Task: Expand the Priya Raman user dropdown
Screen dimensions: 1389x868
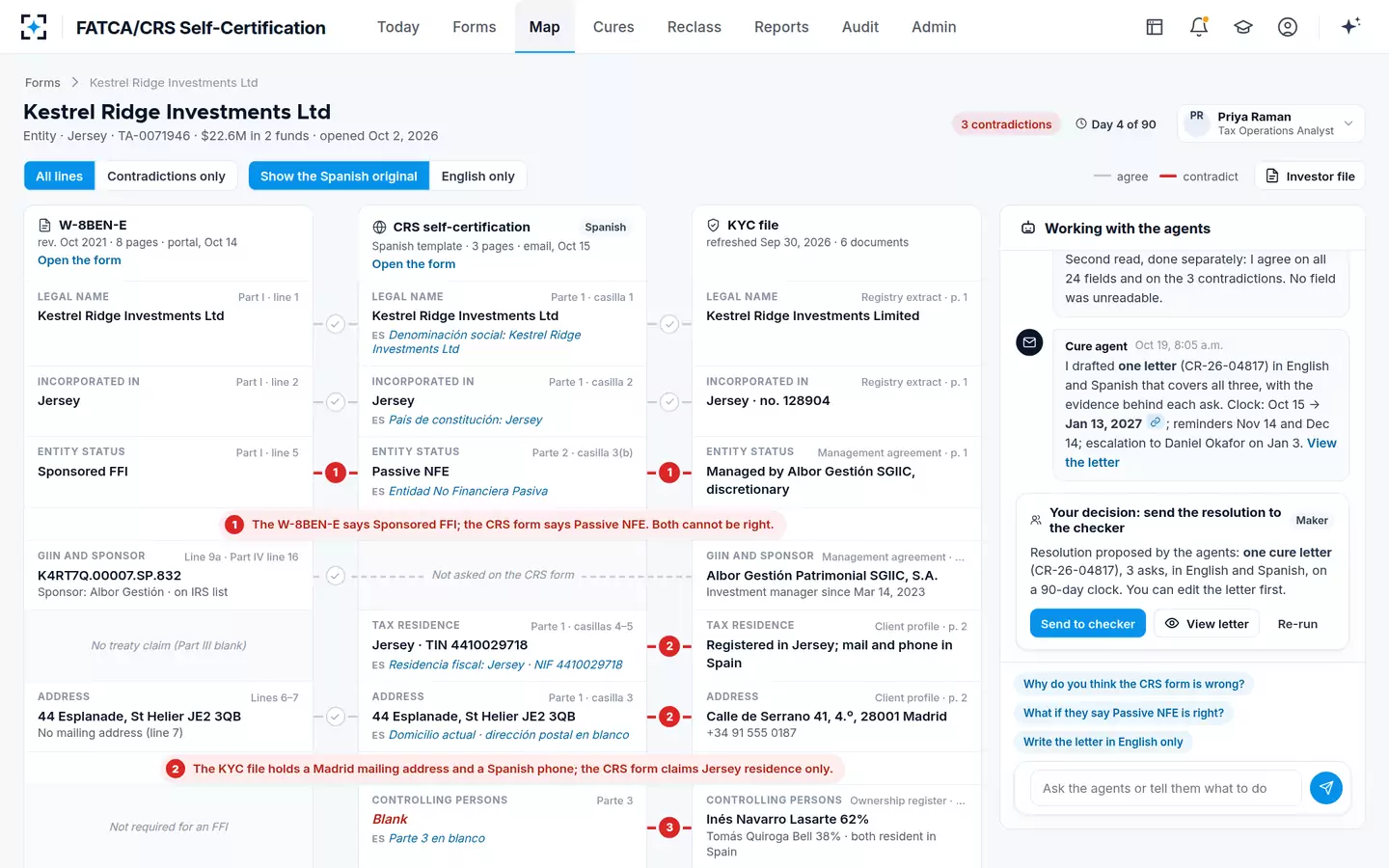Action: [1270, 123]
